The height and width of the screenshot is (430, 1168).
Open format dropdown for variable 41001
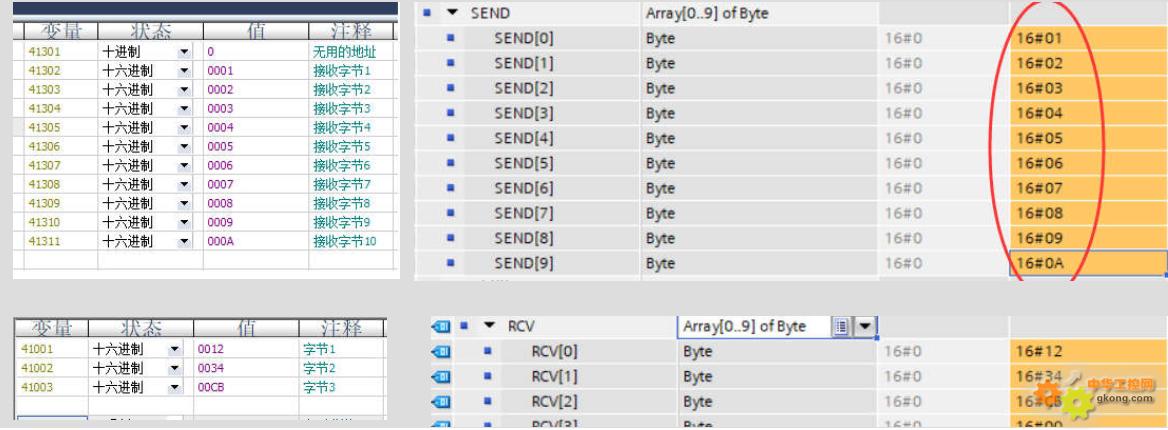coord(174,349)
